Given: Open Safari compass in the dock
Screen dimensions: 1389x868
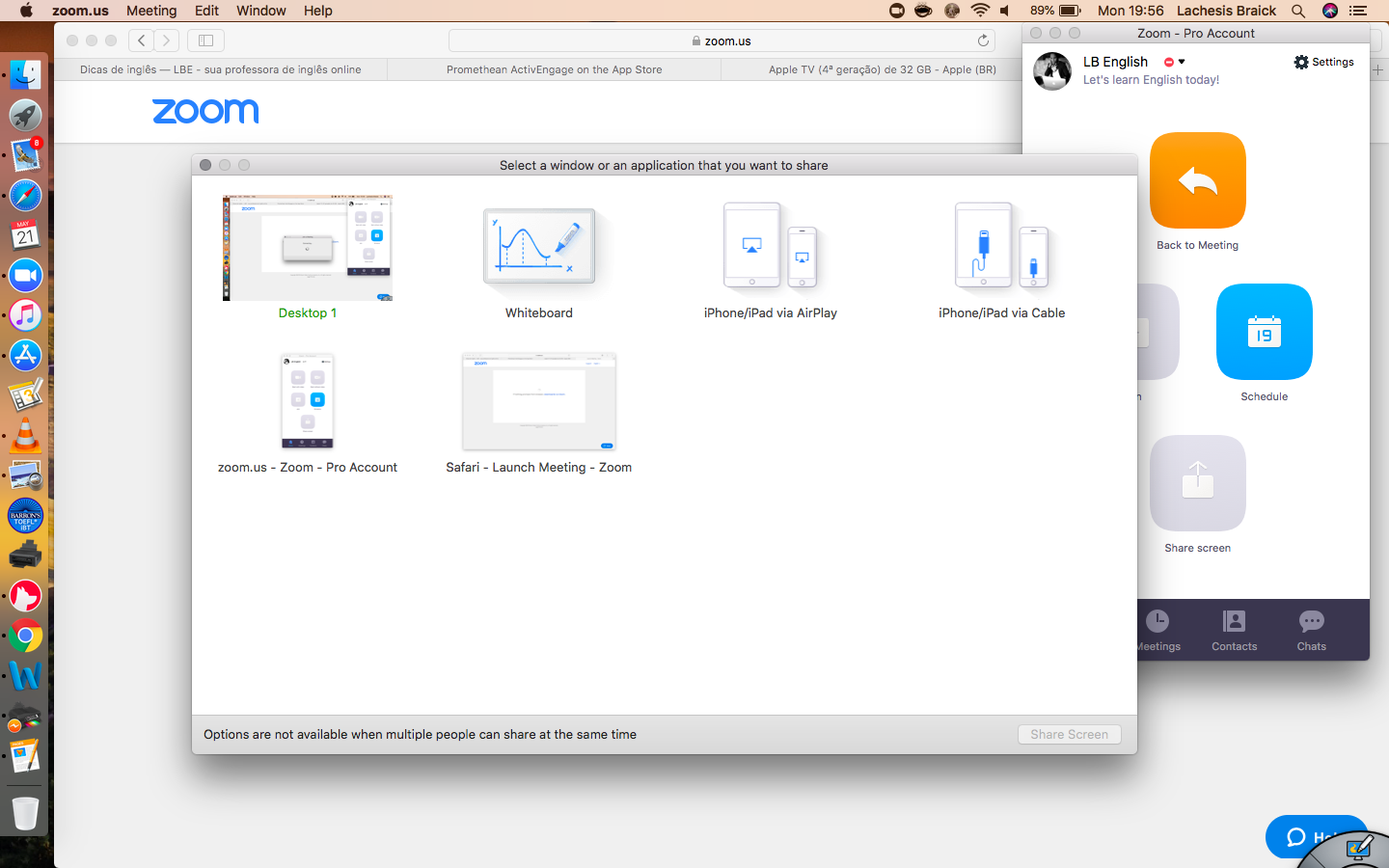Looking at the screenshot, I should point(26,195).
